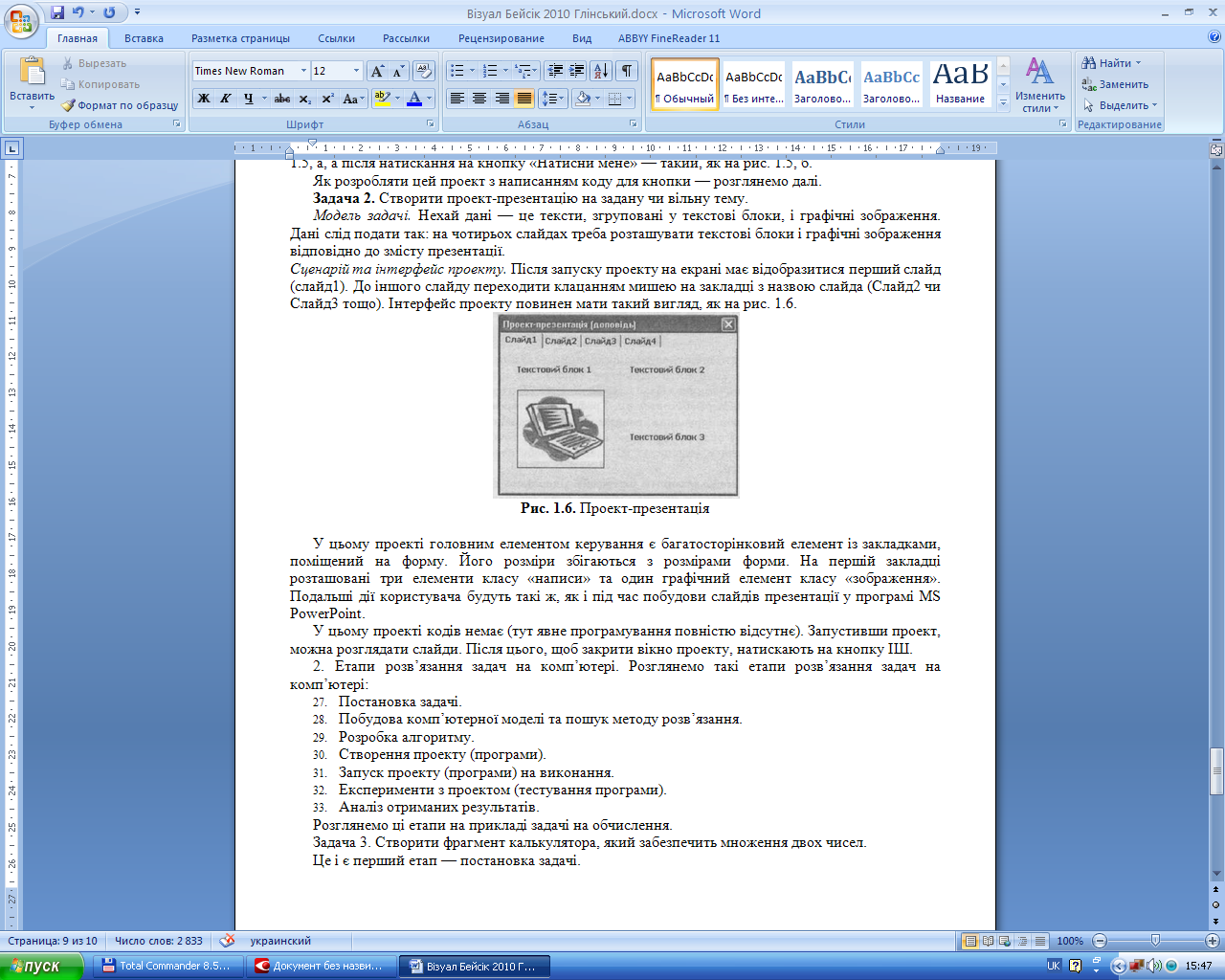
Task: Sort text with the А-Я sort icon
Action: pyautogui.click(x=601, y=71)
